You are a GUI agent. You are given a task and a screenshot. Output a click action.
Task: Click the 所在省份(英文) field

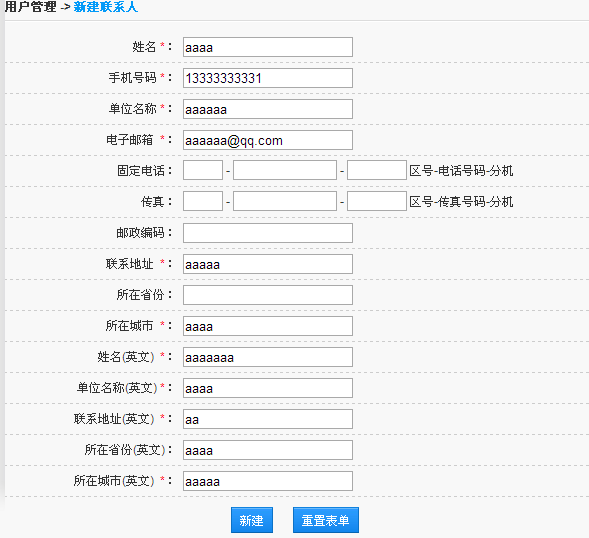point(268,450)
